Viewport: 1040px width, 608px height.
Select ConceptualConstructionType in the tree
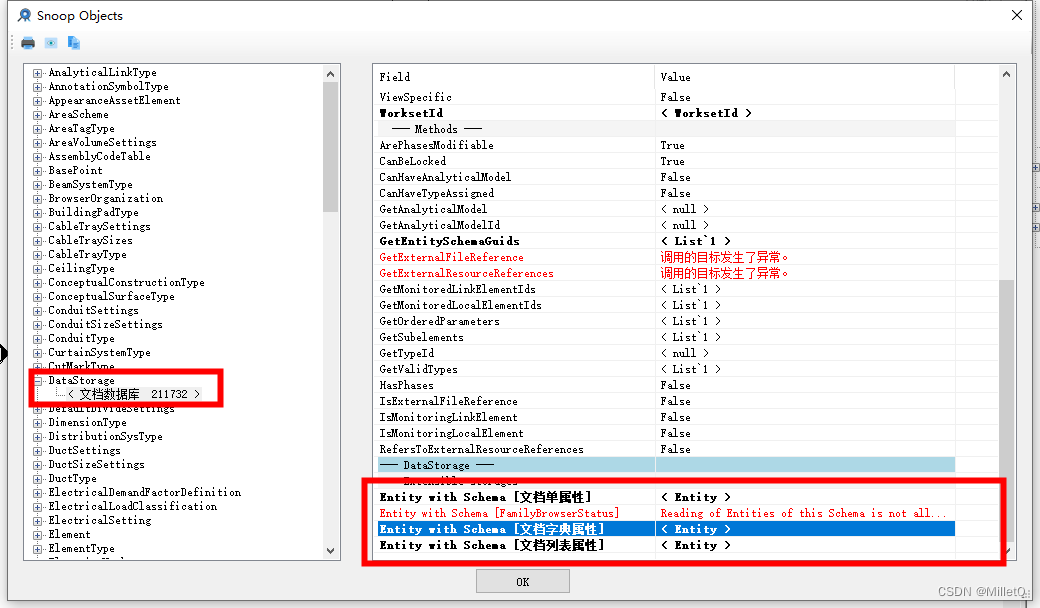(126, 282)
